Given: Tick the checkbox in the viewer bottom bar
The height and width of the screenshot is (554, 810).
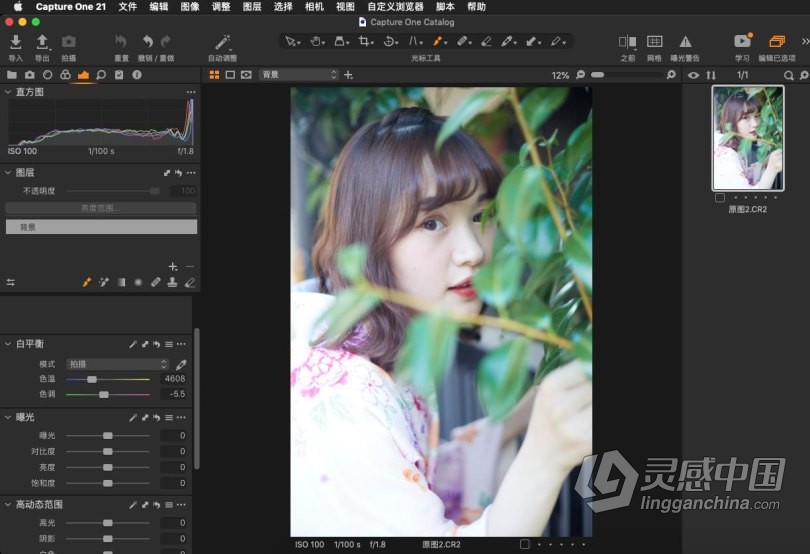Looking at the screenshot, I should tap(524, 544).
